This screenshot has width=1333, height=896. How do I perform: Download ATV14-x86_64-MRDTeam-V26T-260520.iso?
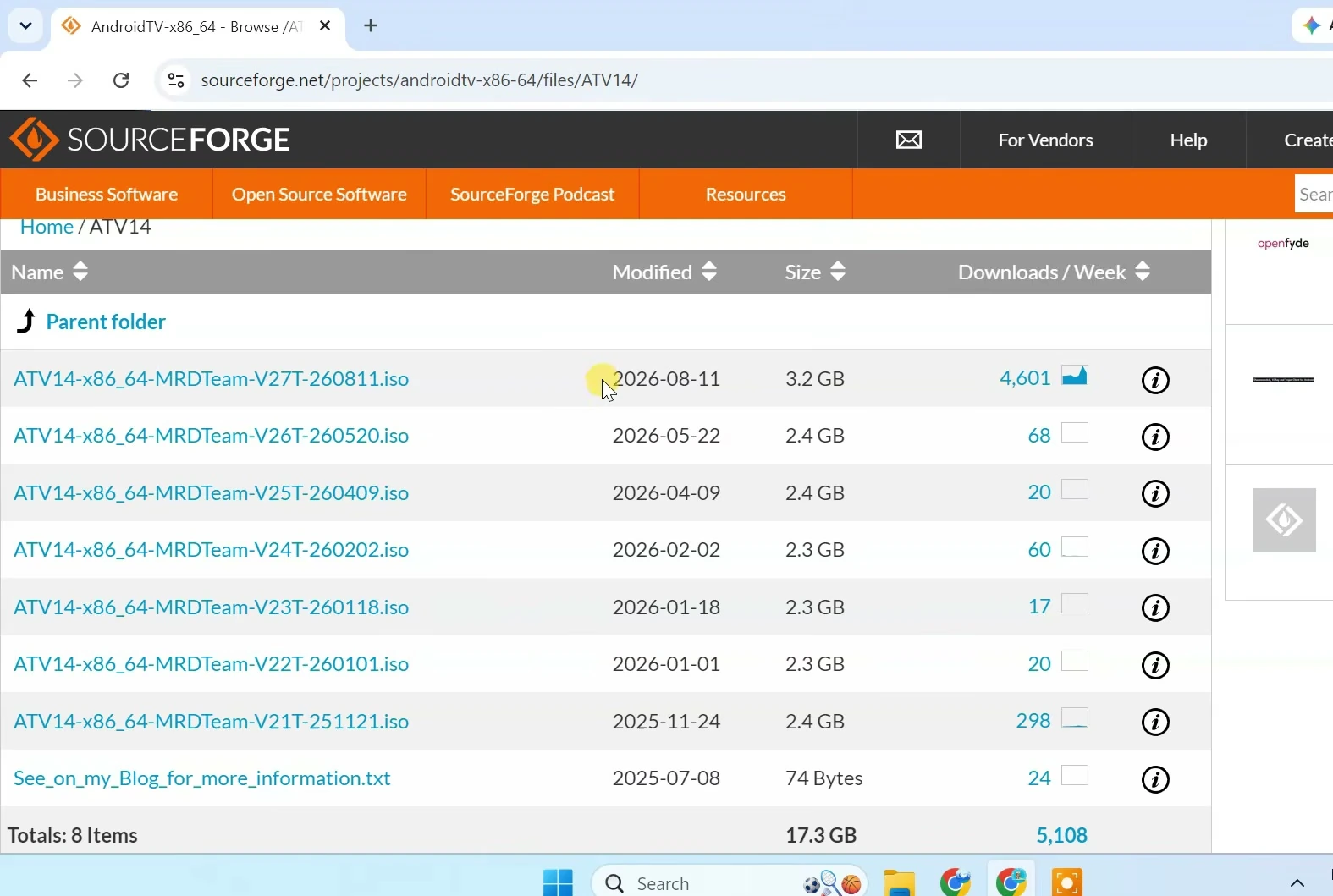(x=212, y=435)
